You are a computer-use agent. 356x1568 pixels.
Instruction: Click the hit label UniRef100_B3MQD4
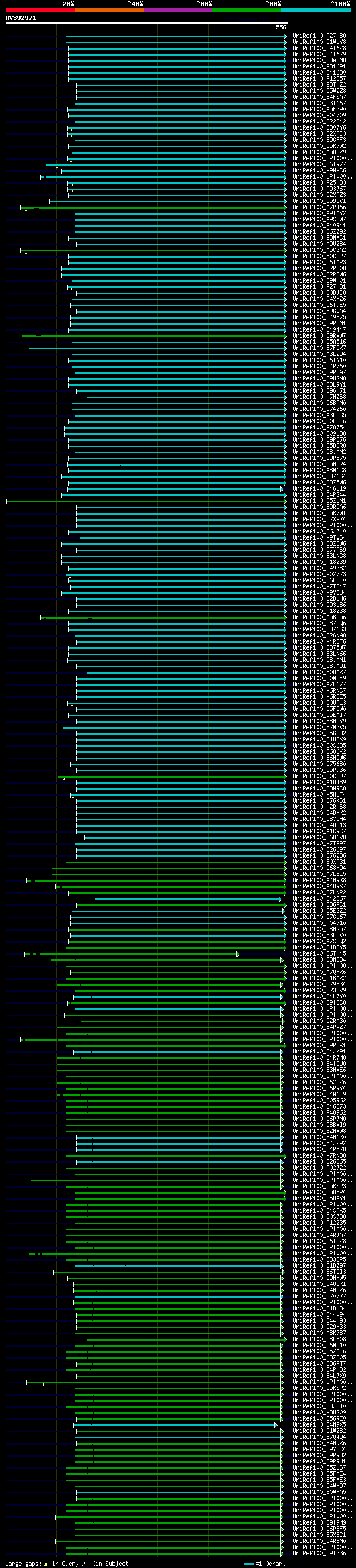coord(319,960)
